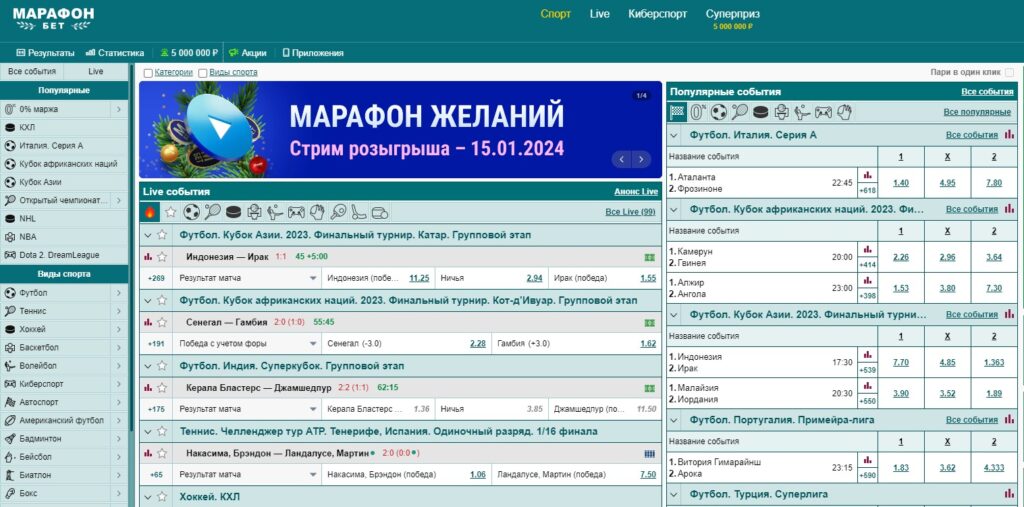
Task: Enable Пари в один клик checkbox
Action: pos(1010,73)
